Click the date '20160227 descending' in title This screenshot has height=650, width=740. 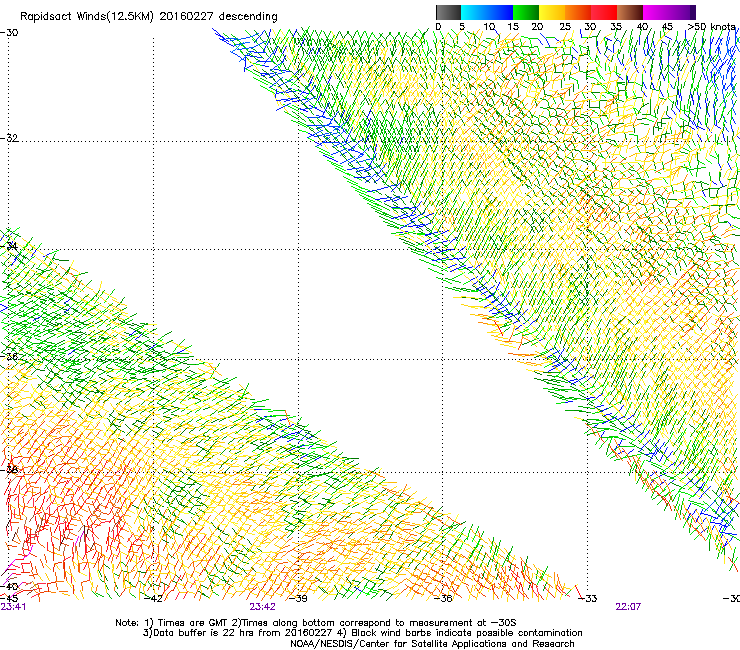point(219,17)
